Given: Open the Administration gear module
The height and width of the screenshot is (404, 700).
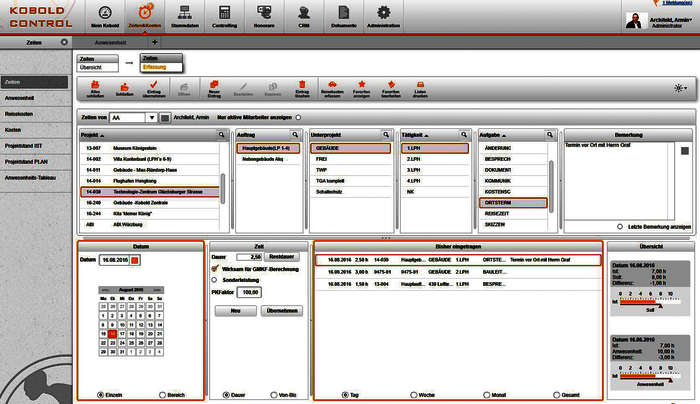Looking at the screenshot, I should coord(383,17).
